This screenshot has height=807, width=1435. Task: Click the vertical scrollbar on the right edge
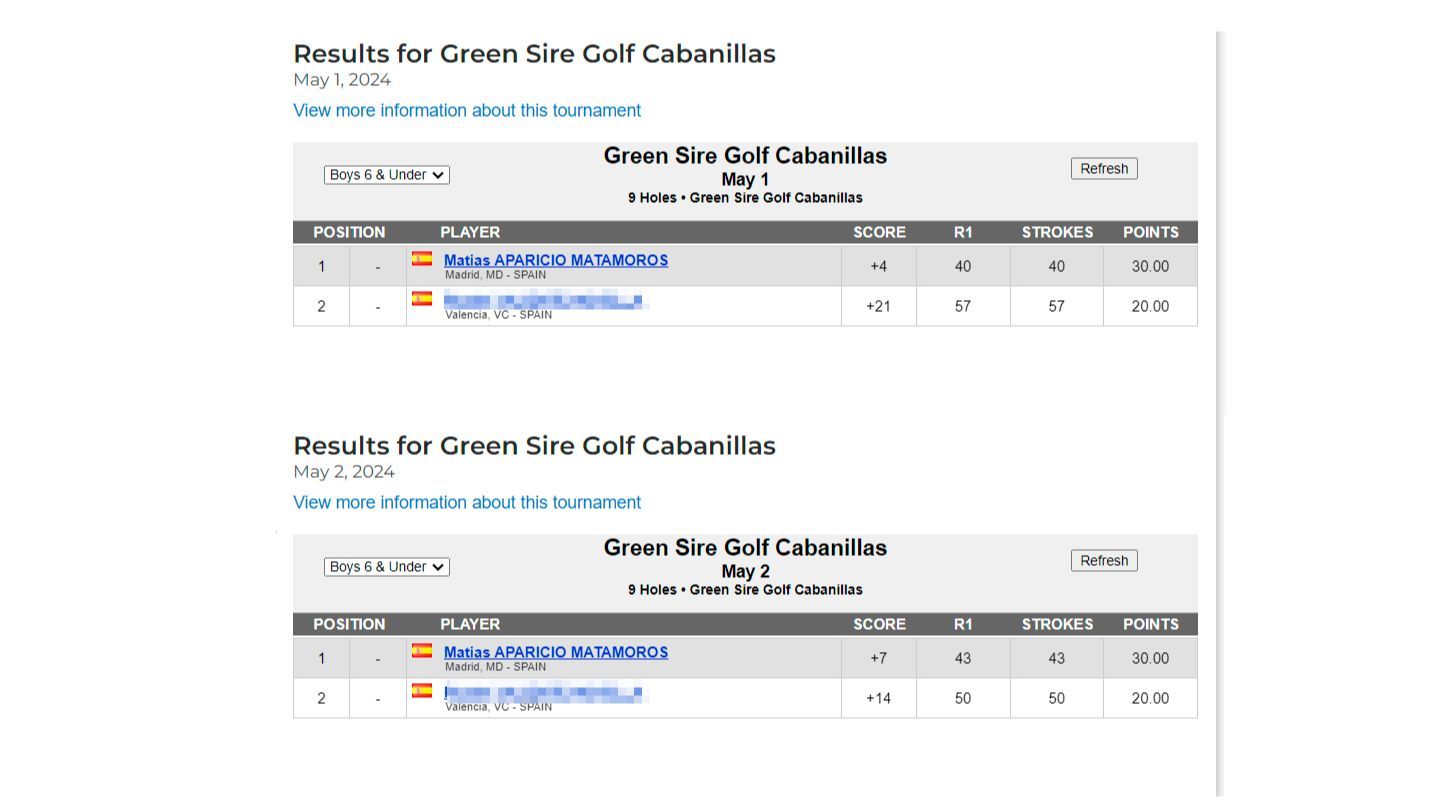(1220, 400)
